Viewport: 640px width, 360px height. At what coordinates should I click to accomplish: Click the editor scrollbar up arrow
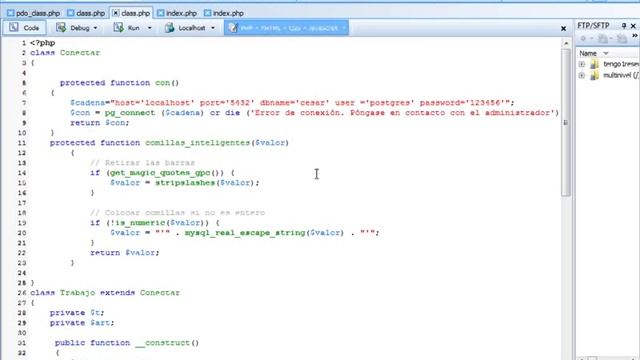pos(566,43)
